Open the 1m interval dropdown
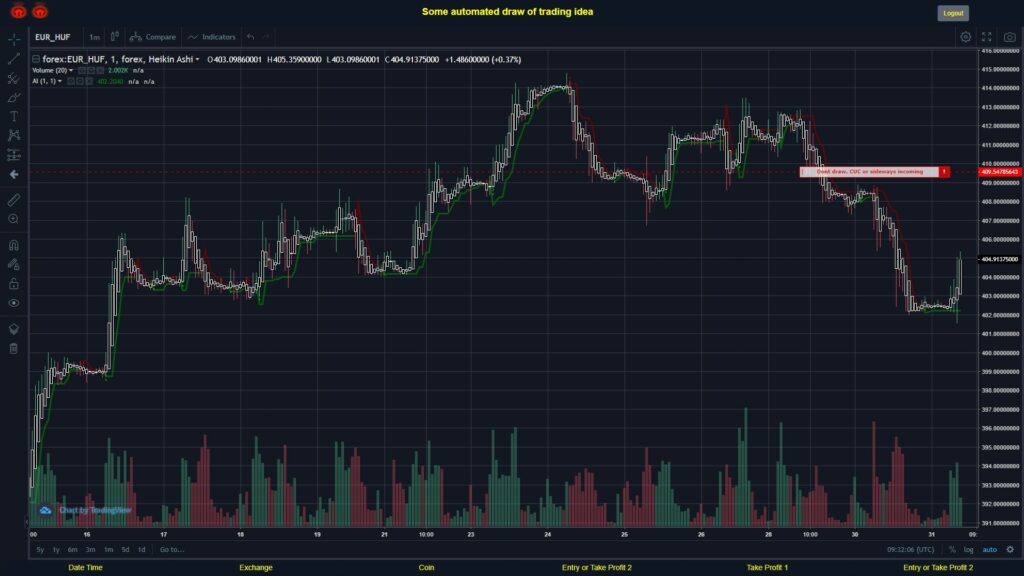Screen dimensions: 1024x576 coord(95,37)
